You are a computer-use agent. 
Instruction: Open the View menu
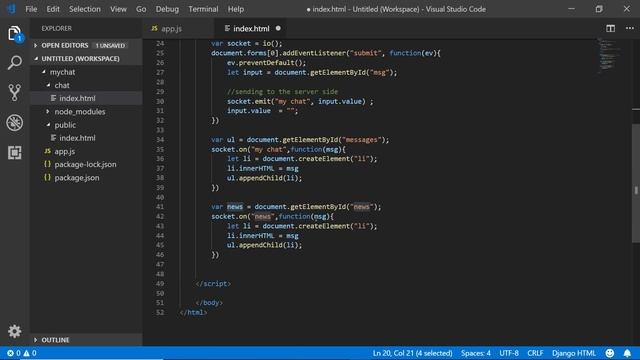118,9
